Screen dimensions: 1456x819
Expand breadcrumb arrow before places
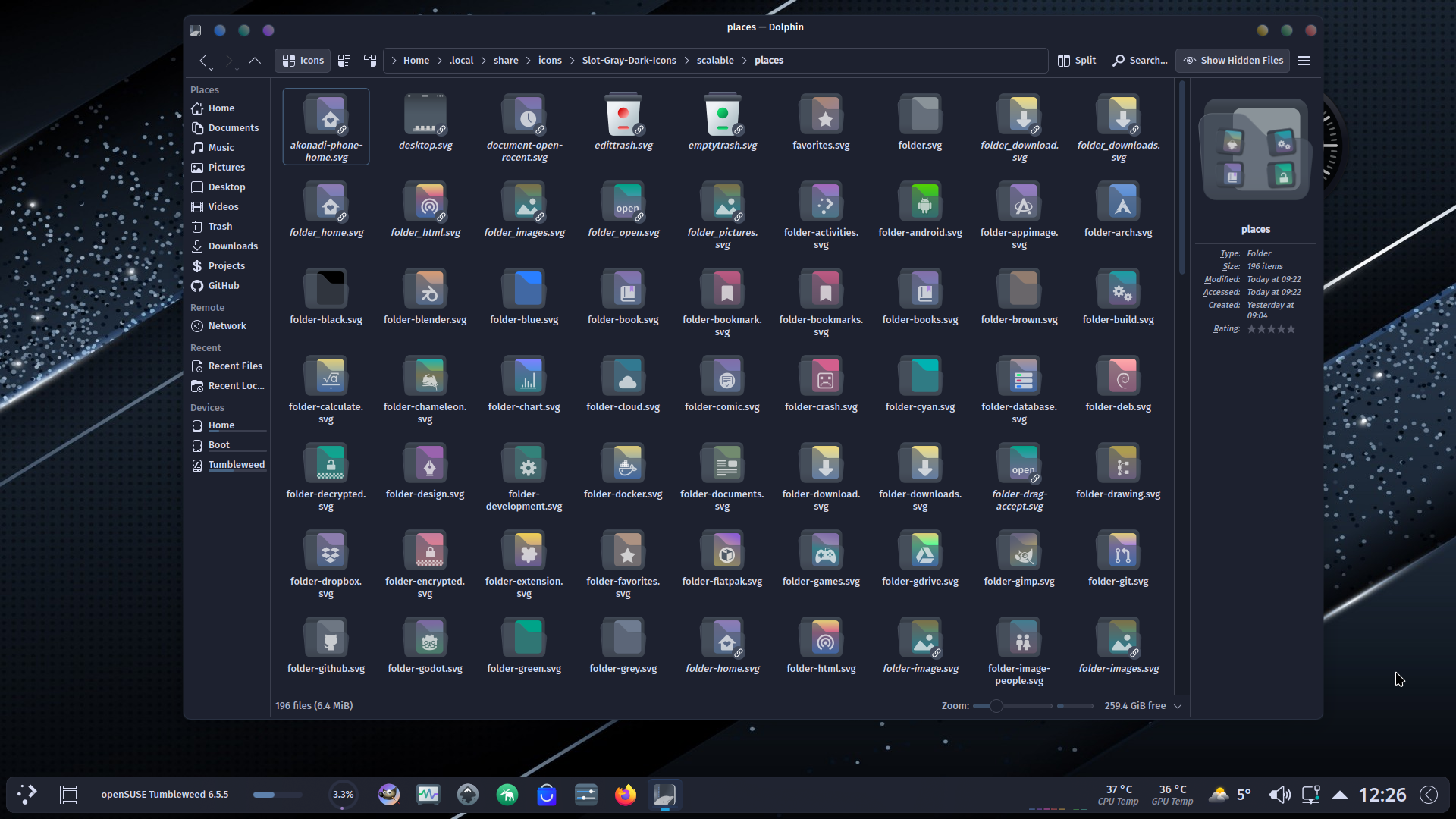click(x=745, y=61)
